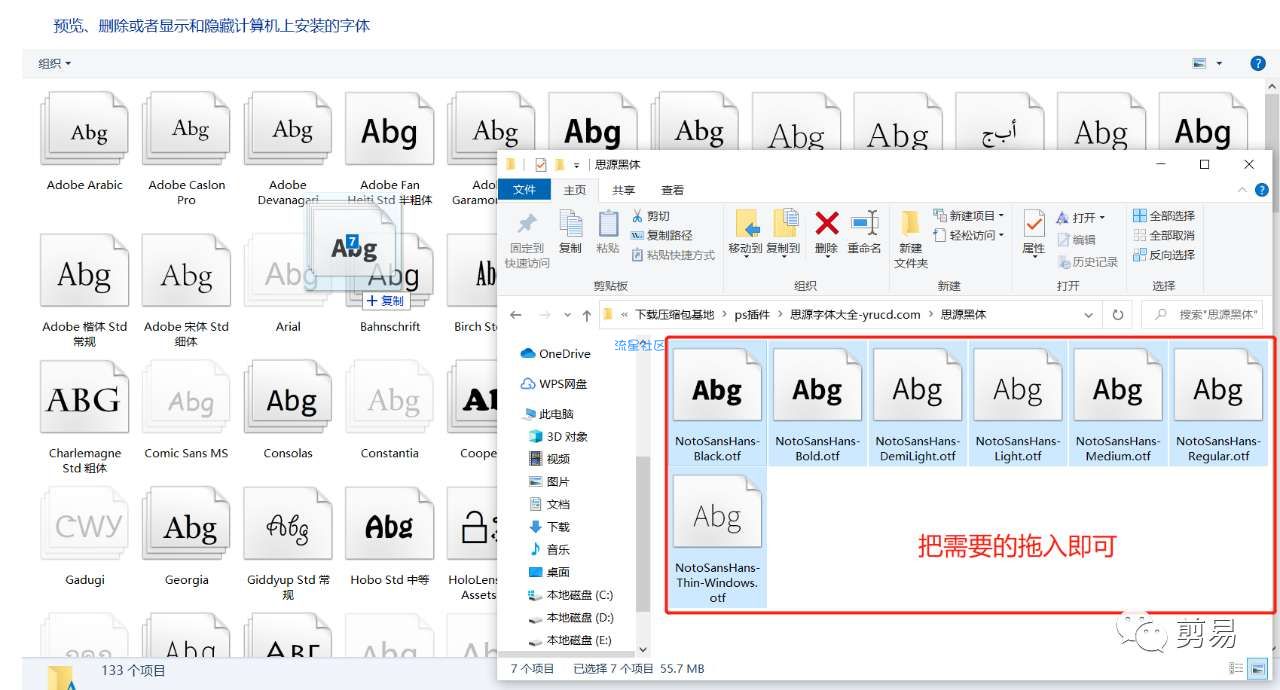1280x690 pixels.
Task: Select Georgia font in Fonts window
Action: (187, 536)
